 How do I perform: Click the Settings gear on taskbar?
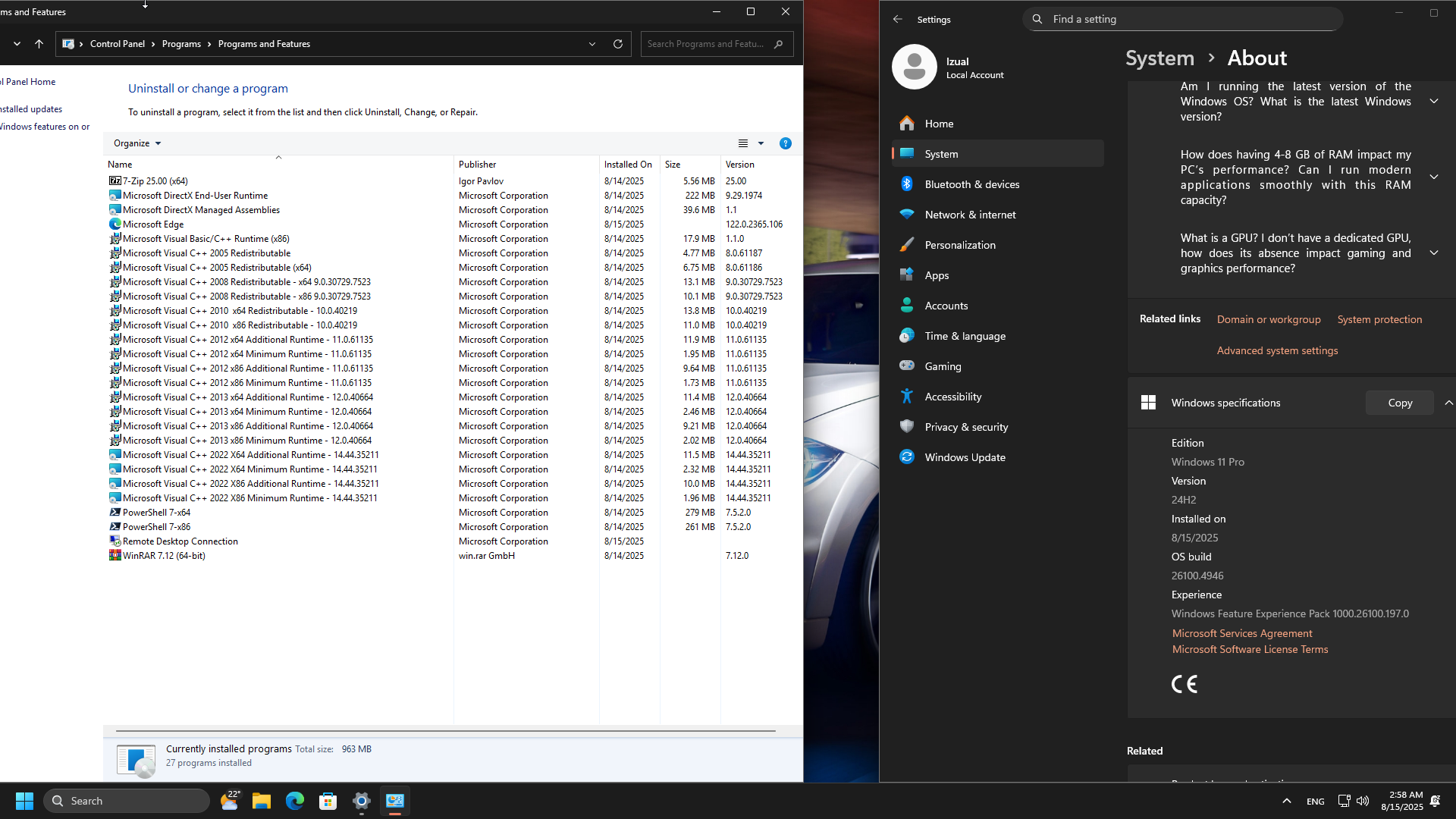pyautogui.click(x=362, y=801)
